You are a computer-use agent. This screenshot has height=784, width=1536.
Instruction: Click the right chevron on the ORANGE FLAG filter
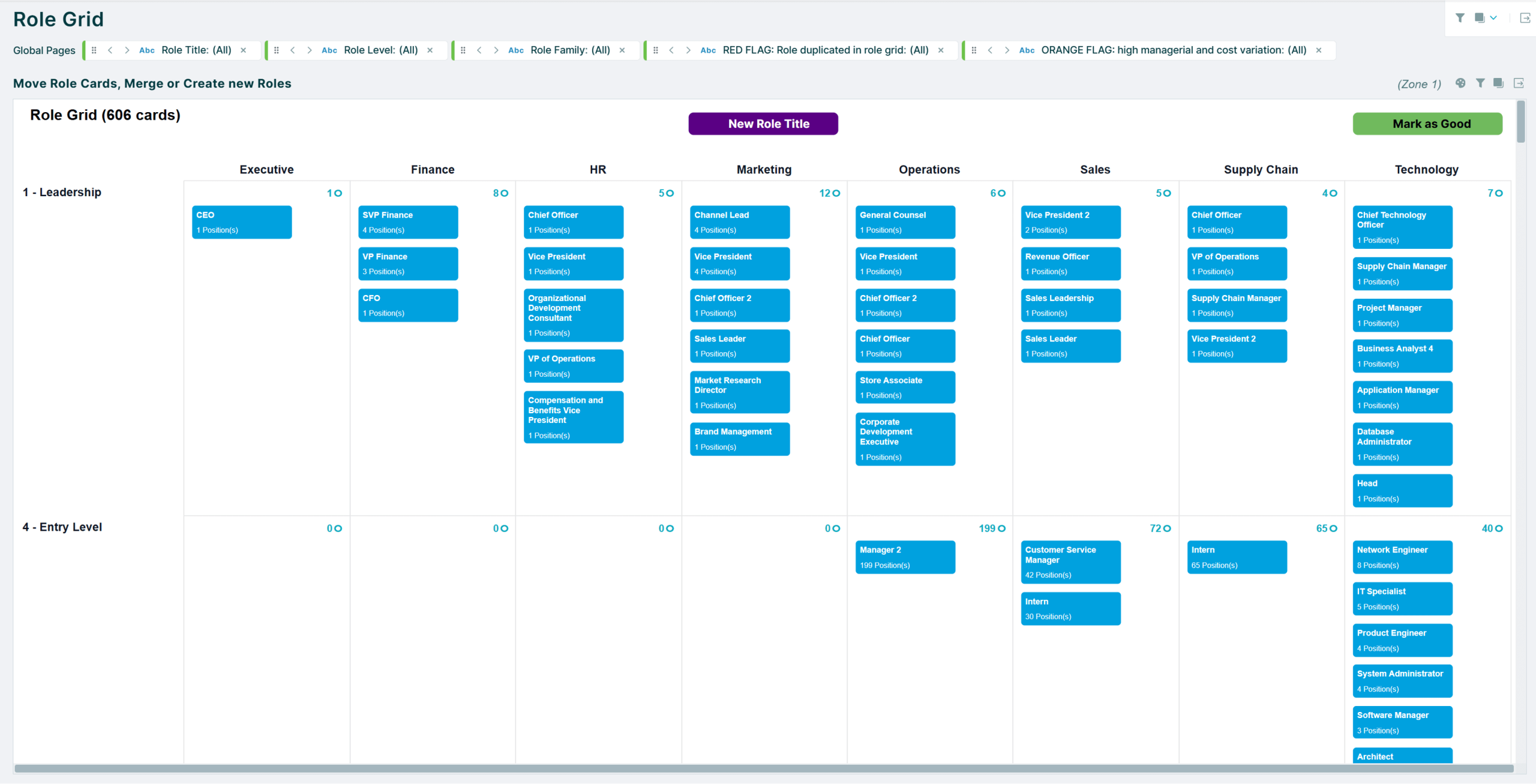click(1006, 50)
